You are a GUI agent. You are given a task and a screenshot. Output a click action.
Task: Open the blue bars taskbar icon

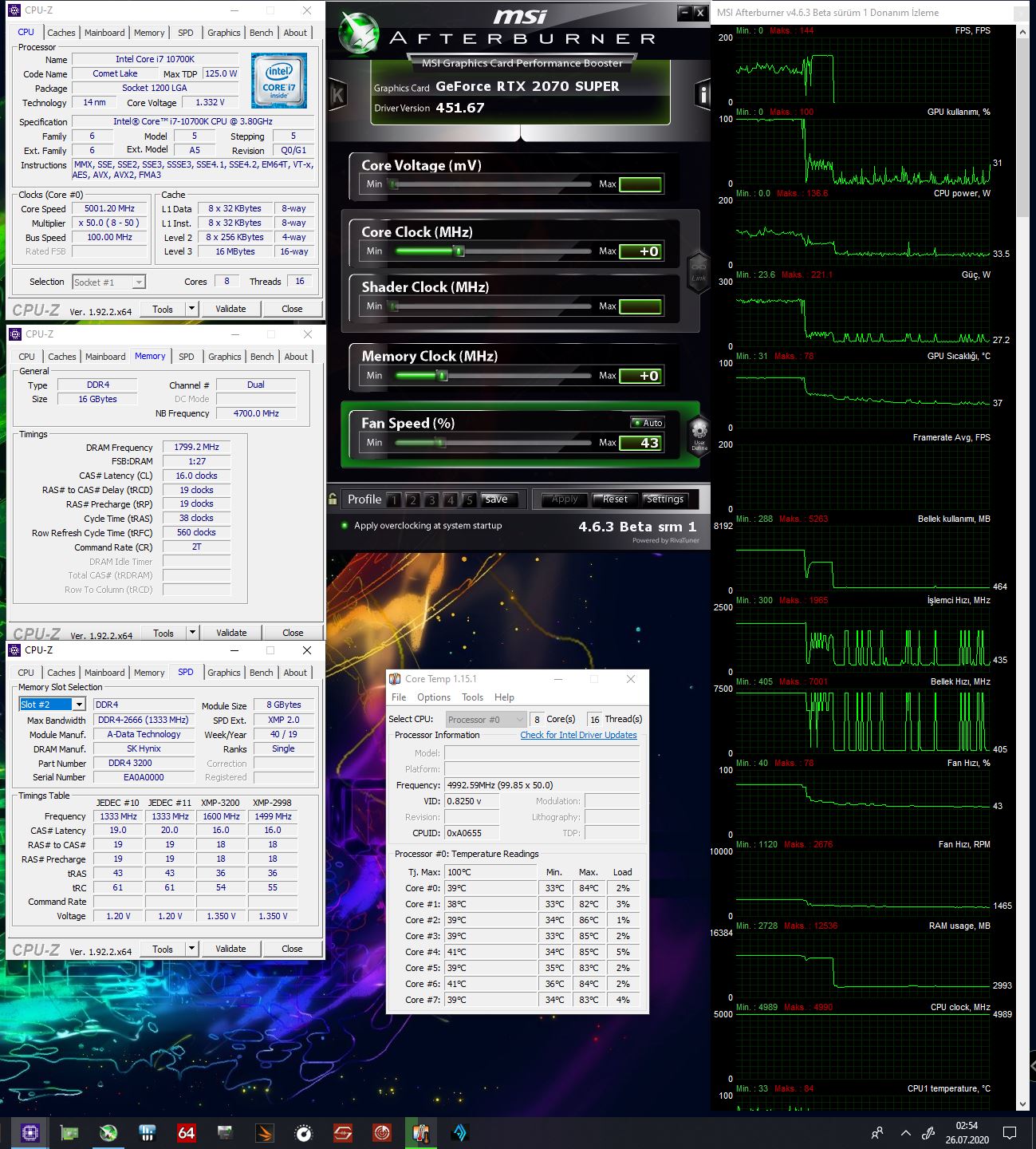[147, 1132]
